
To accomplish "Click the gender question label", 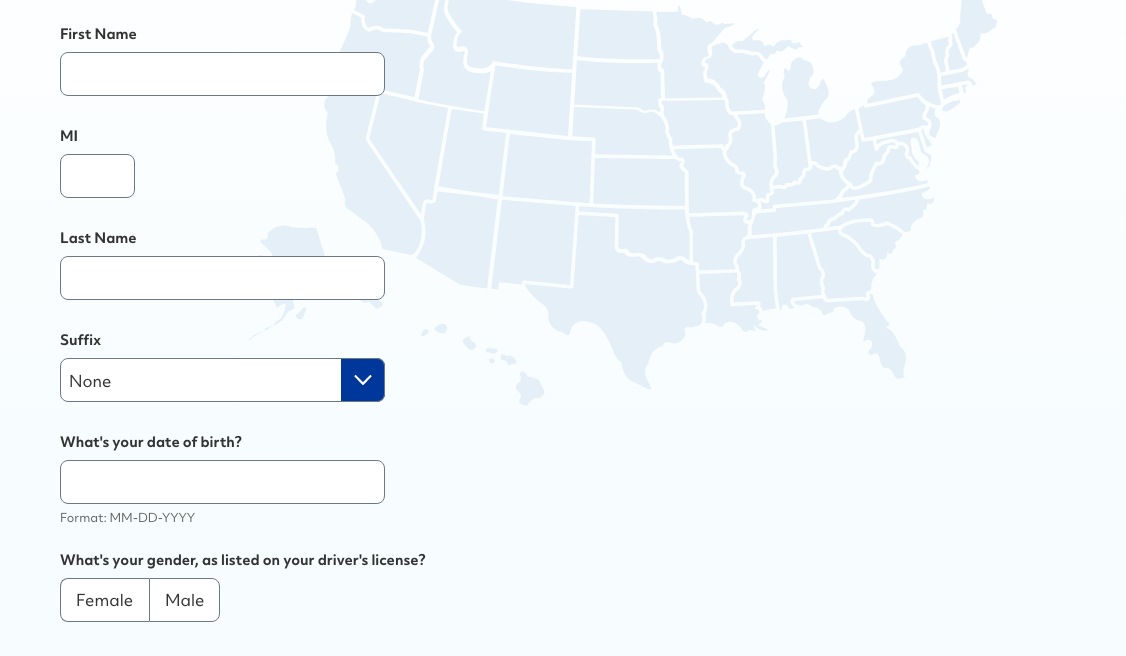I will pos(243,560).
